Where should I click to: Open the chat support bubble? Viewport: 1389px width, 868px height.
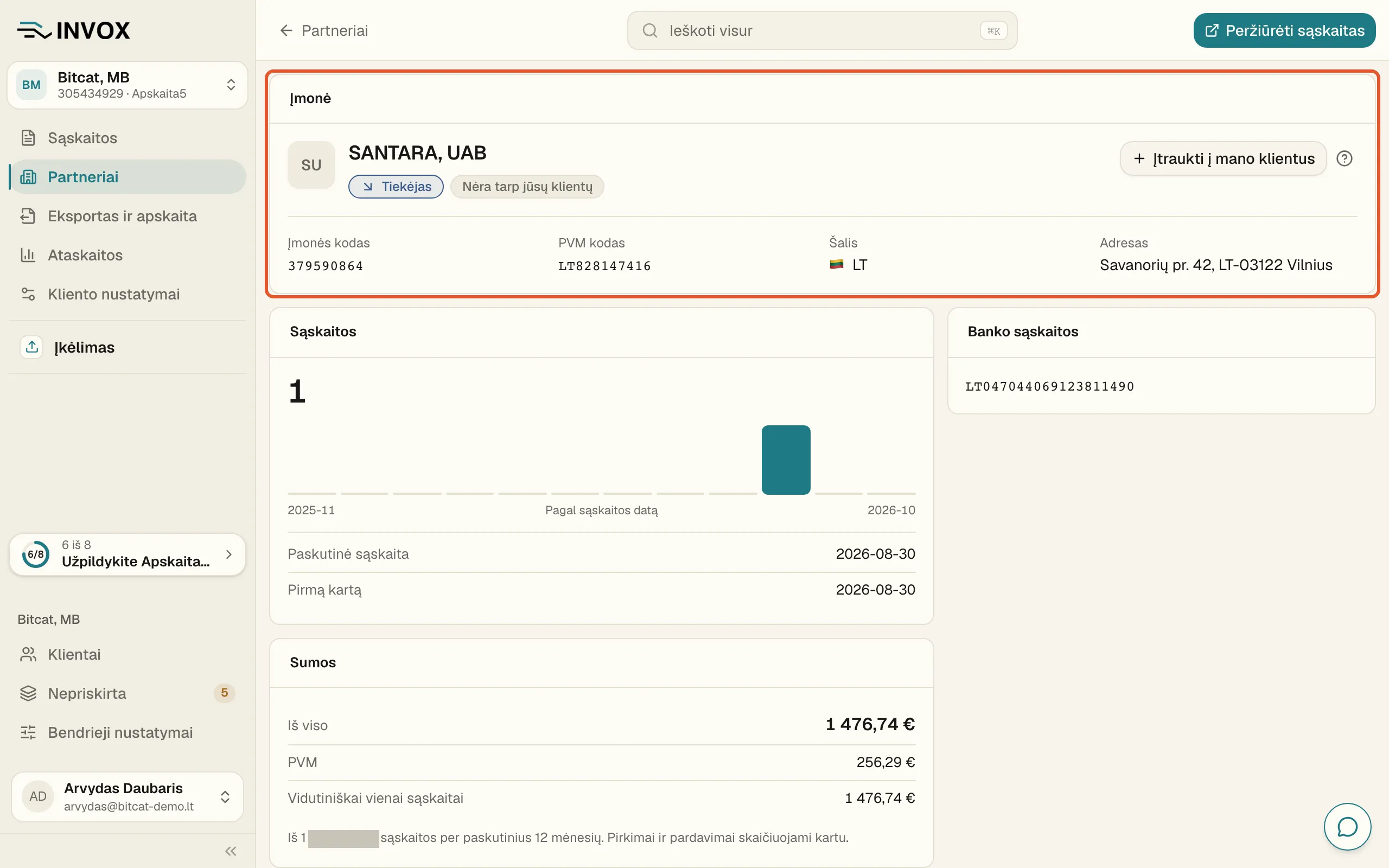[1347, 827]
